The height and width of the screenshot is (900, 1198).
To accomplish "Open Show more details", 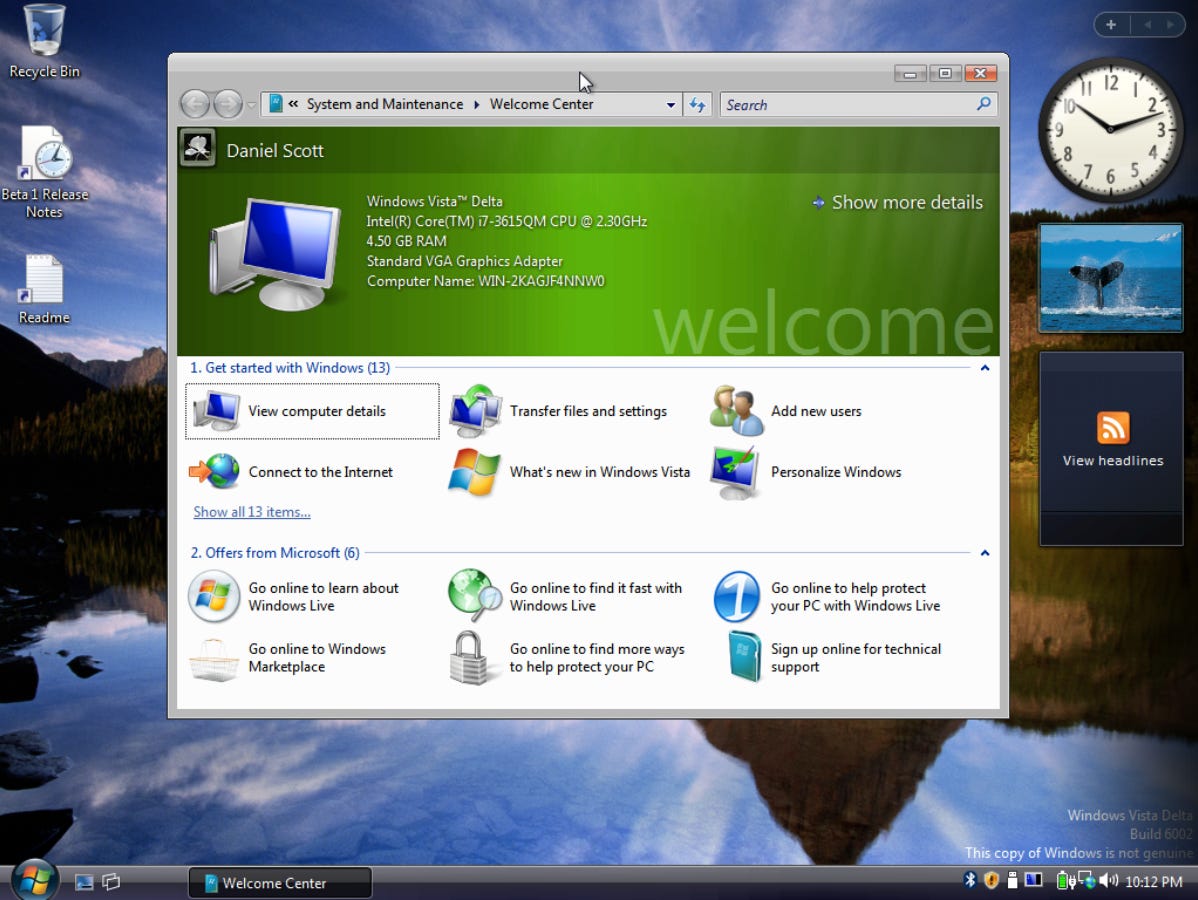I will (x=906, y=202).
